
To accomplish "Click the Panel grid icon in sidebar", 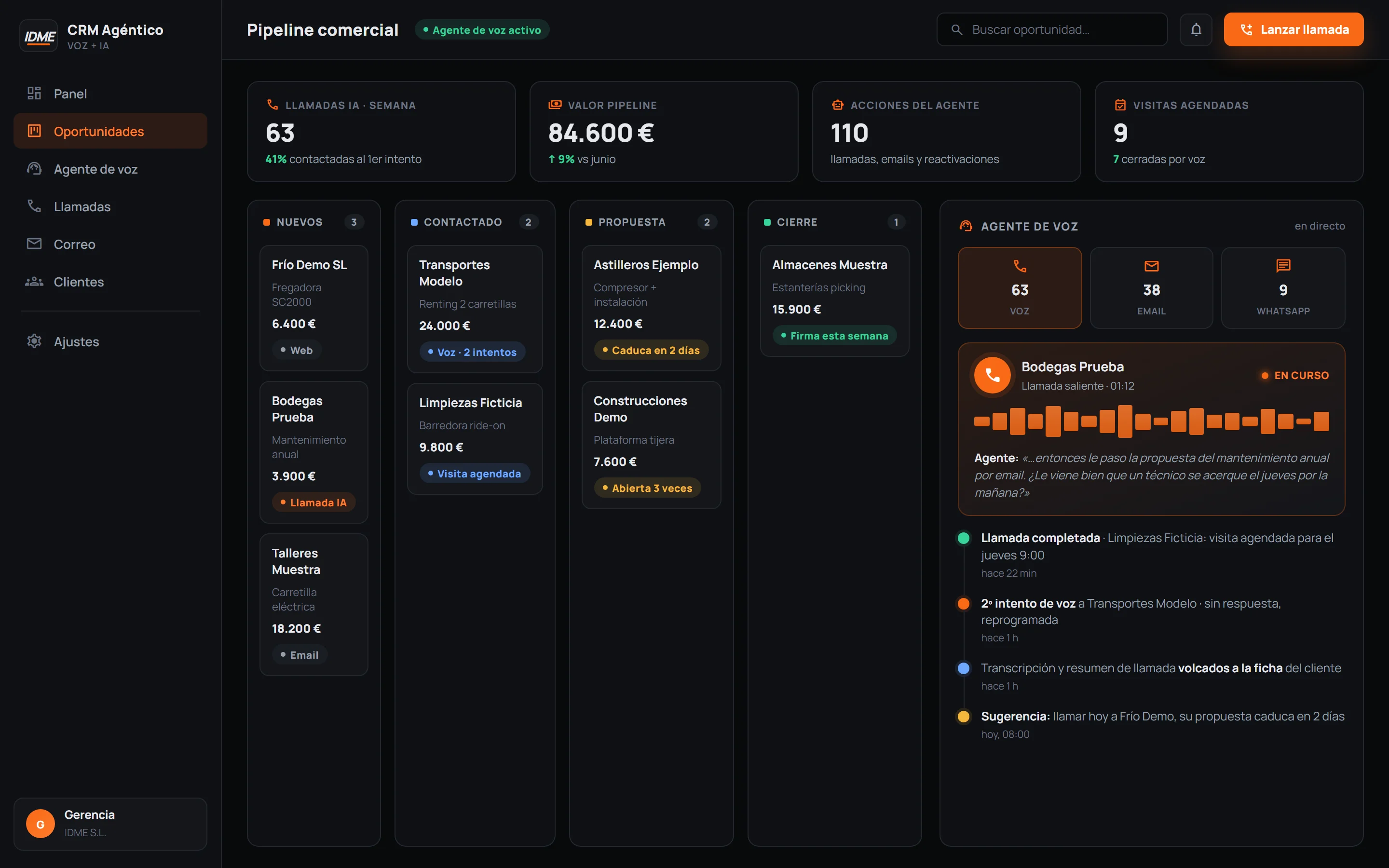I will (34, 93).
